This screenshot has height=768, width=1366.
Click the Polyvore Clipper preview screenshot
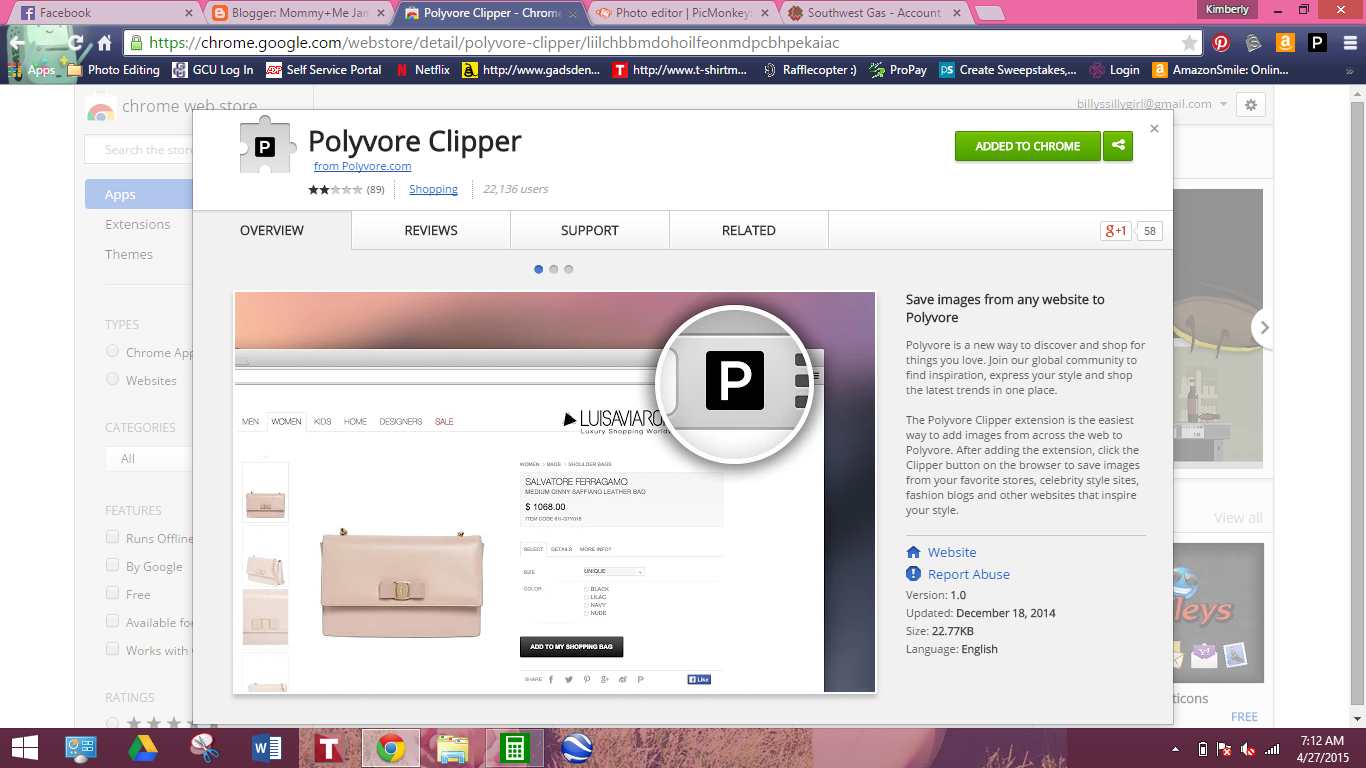coord(555,492)
